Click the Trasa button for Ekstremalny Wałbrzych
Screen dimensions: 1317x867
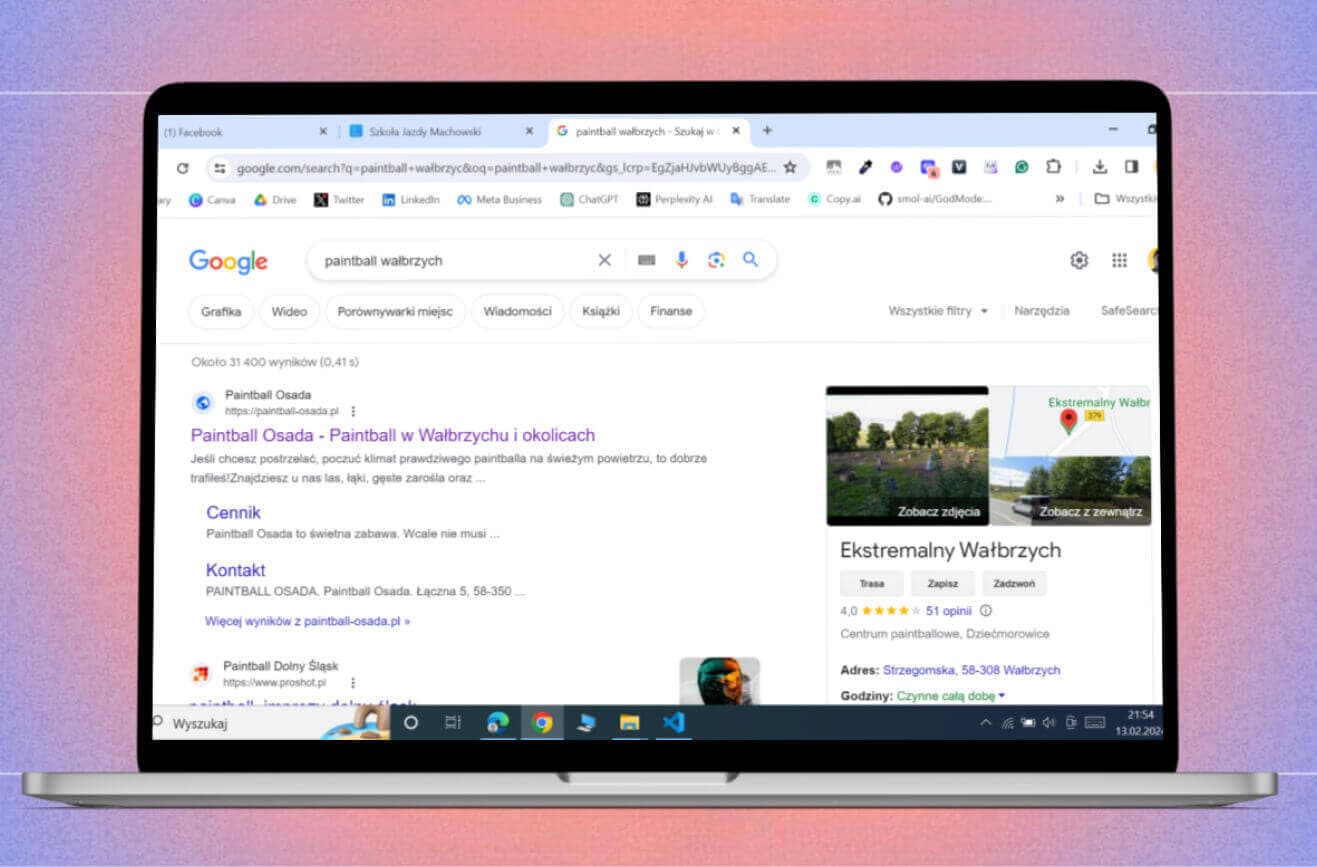[x=871, y=583]
